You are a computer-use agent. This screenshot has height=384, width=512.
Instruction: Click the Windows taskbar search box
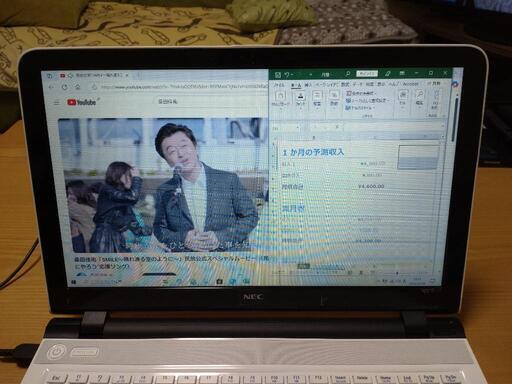click(x=103, y=282)
